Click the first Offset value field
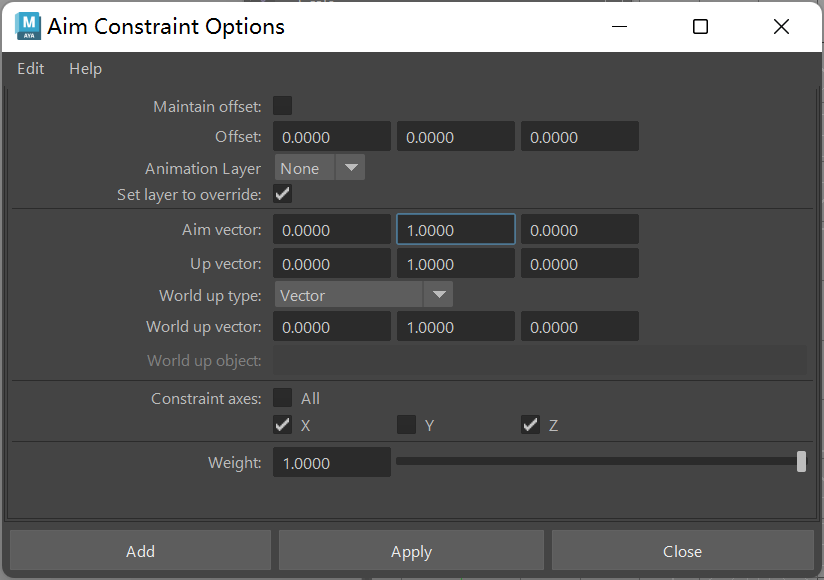 (331, 137)
